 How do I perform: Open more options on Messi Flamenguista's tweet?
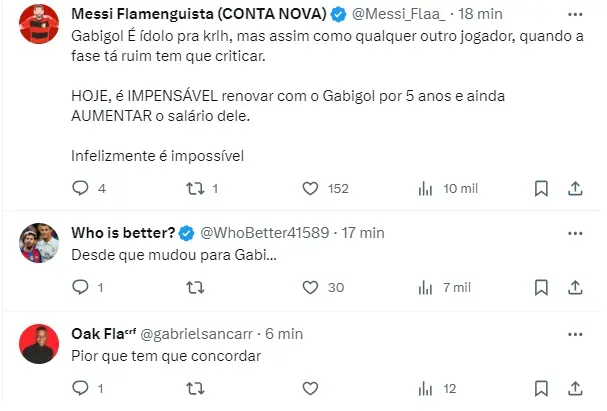click(575, 16)
